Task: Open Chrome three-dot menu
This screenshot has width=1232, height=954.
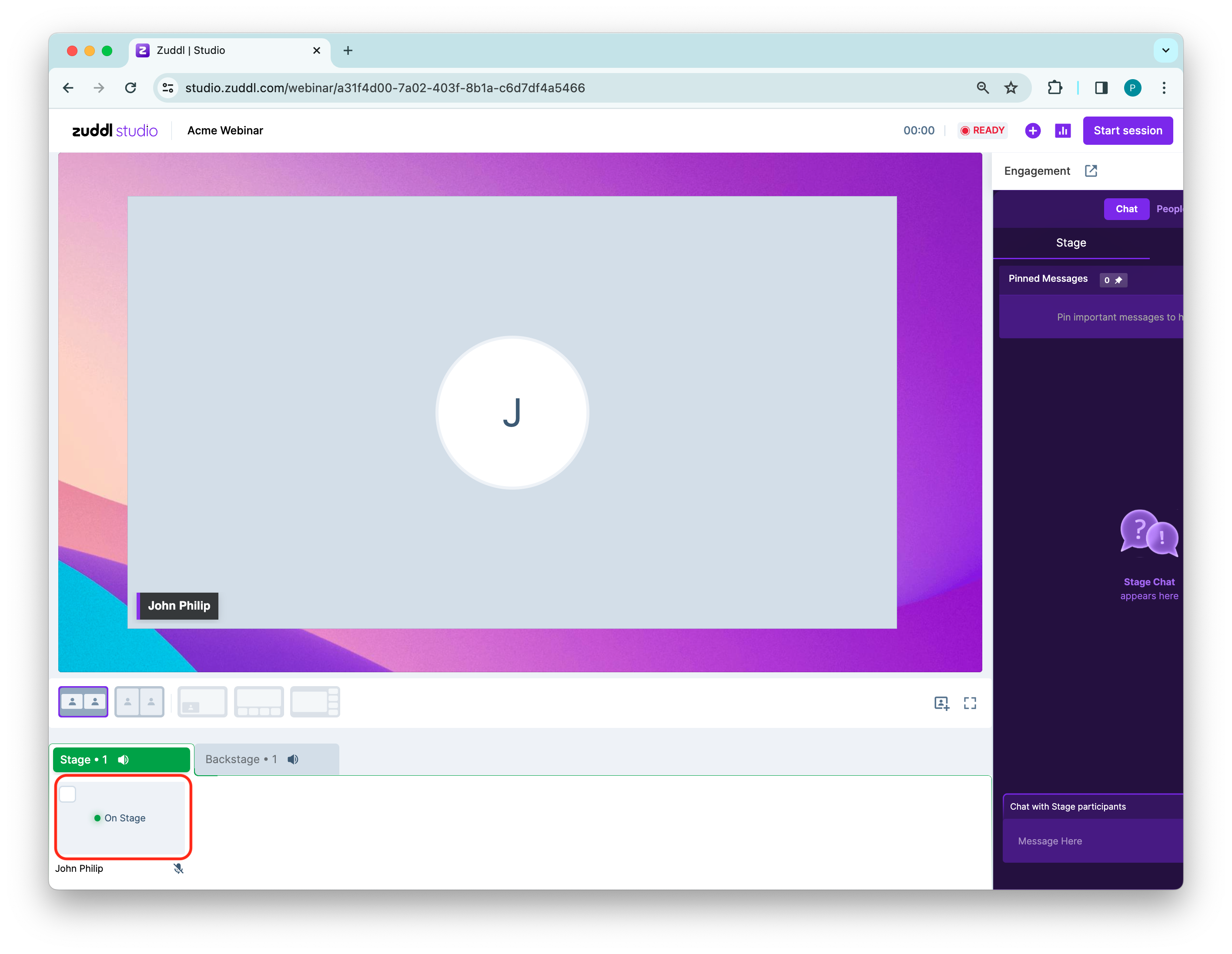Action: point(1164,88)
